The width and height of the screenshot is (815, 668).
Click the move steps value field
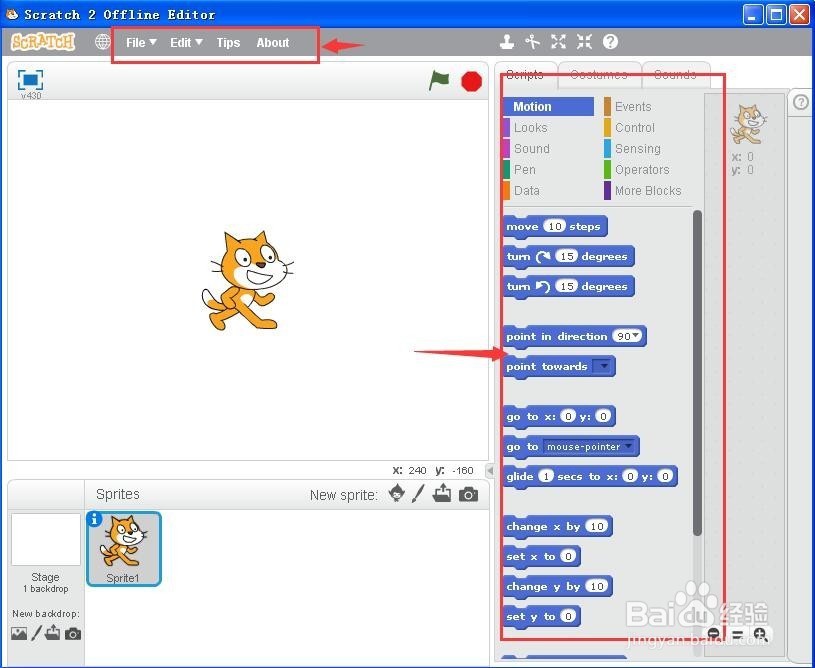(x=554, y=226)
